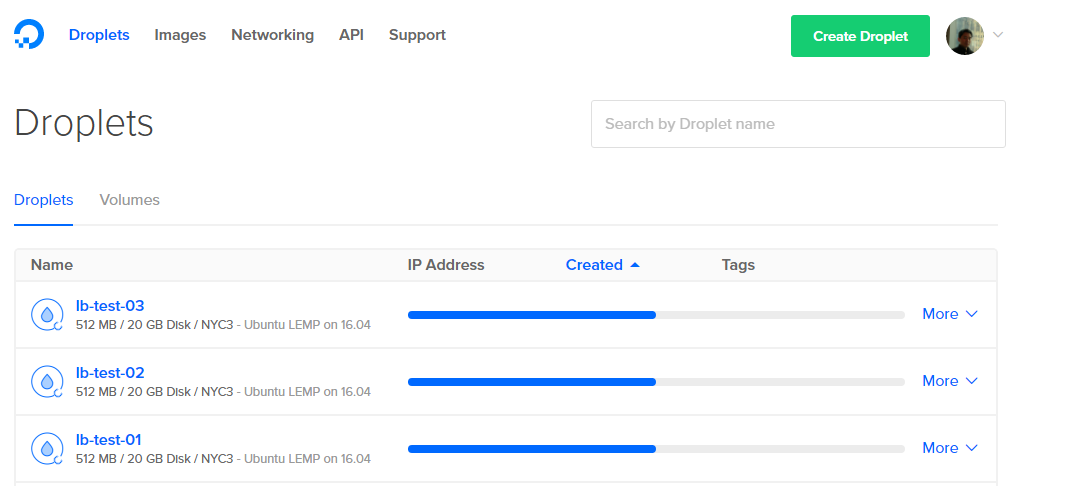Open API in the top navigation

tap(351, 35)
